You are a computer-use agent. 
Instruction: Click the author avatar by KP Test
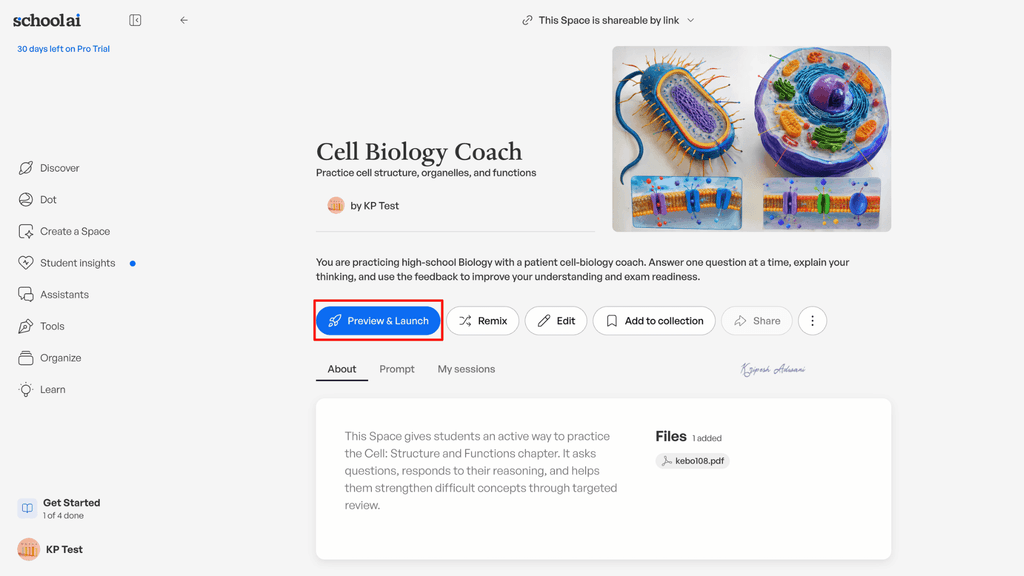click(336, 206)
